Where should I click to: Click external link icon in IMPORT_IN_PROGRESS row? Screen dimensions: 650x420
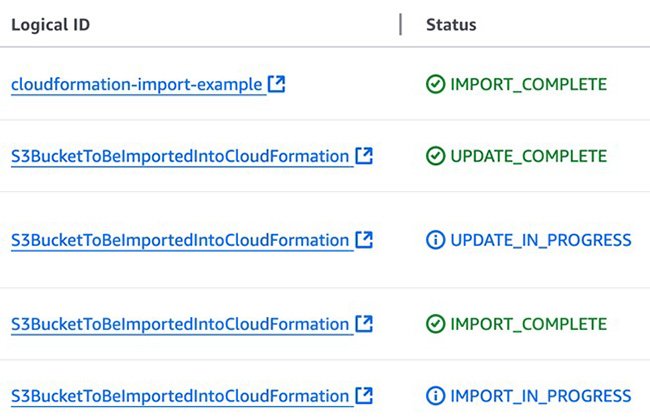pyautogui.click(x=365, y=396)
